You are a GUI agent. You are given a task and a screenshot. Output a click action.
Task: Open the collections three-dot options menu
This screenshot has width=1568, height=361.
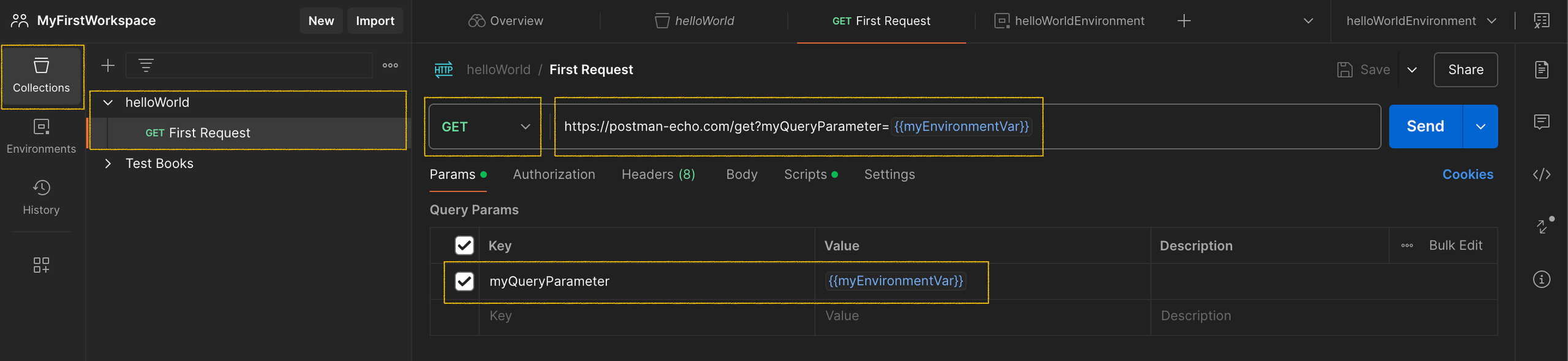(x=390, y=66)
